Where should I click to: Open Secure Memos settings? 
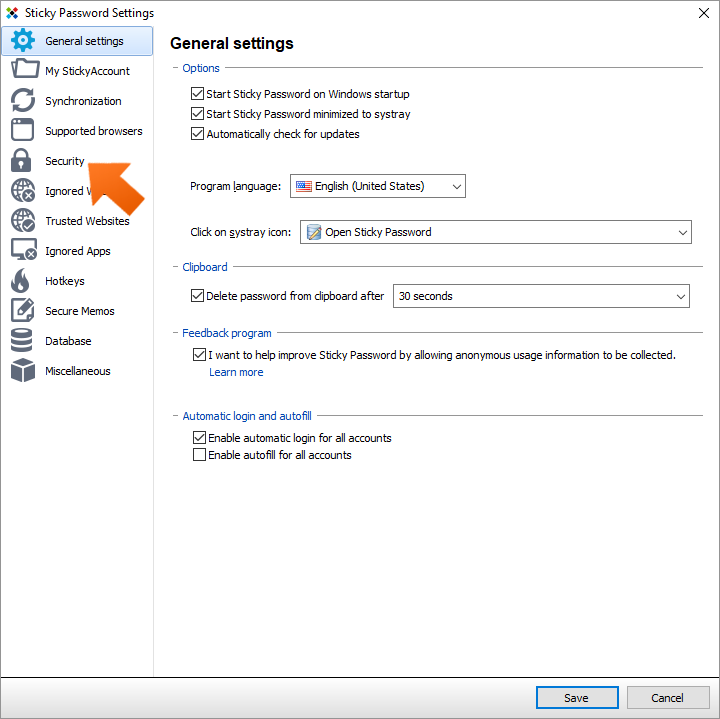point(77,311)
